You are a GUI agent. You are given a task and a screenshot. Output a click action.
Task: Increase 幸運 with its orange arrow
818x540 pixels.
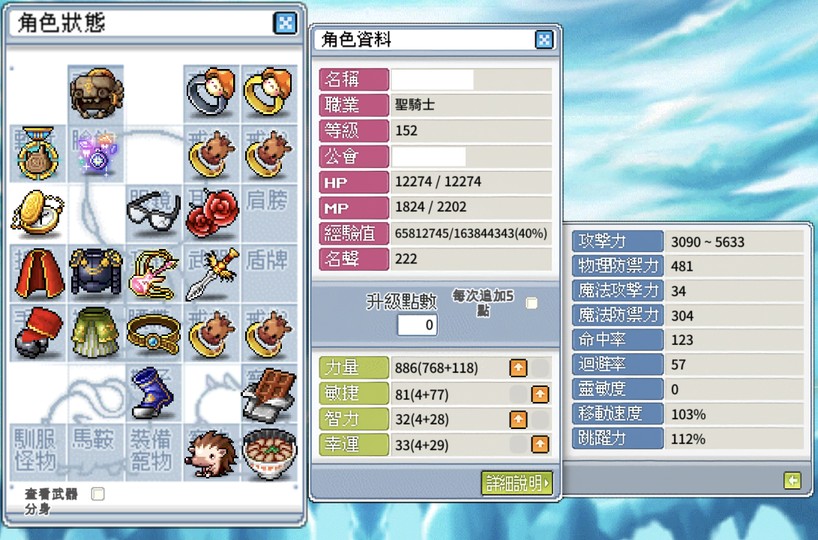(x=540, y=445)
